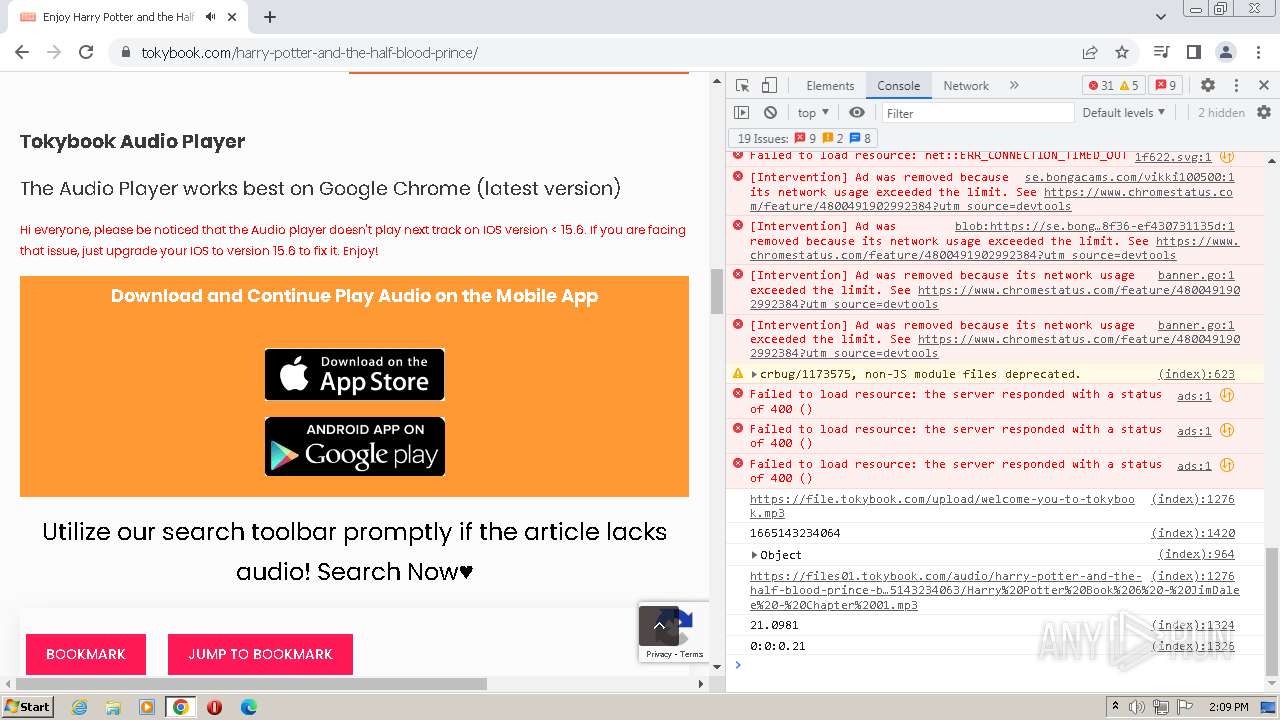Screen dimensions: 1280x720
Task: Open source link (index):1420
Action: pyautogui.click(x=1193, y=534)
